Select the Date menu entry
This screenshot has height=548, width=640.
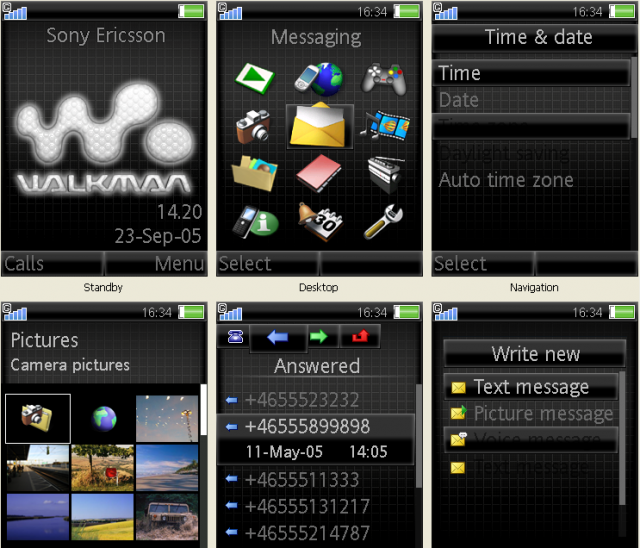pyautogui.click(x=531, y=100)
